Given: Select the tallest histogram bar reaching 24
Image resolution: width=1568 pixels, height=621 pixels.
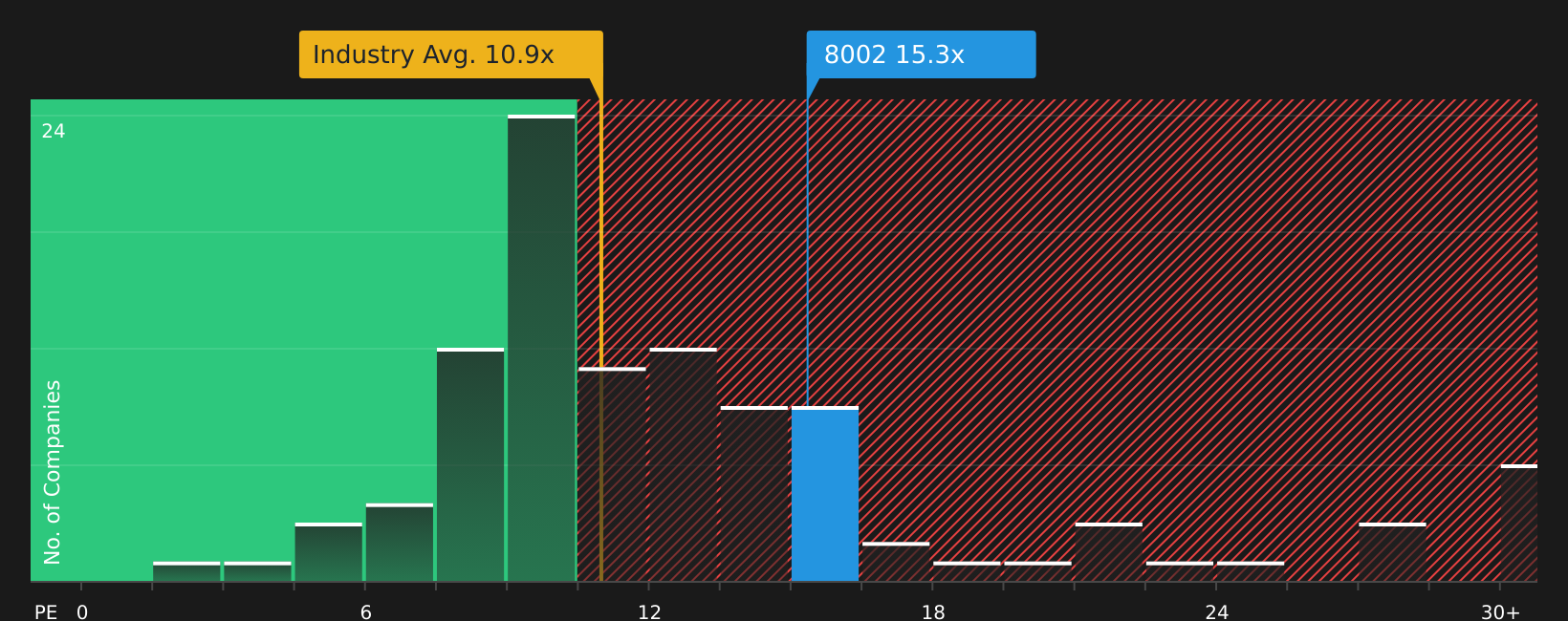Looking at the screenshot, I should (x=541, y=348).
